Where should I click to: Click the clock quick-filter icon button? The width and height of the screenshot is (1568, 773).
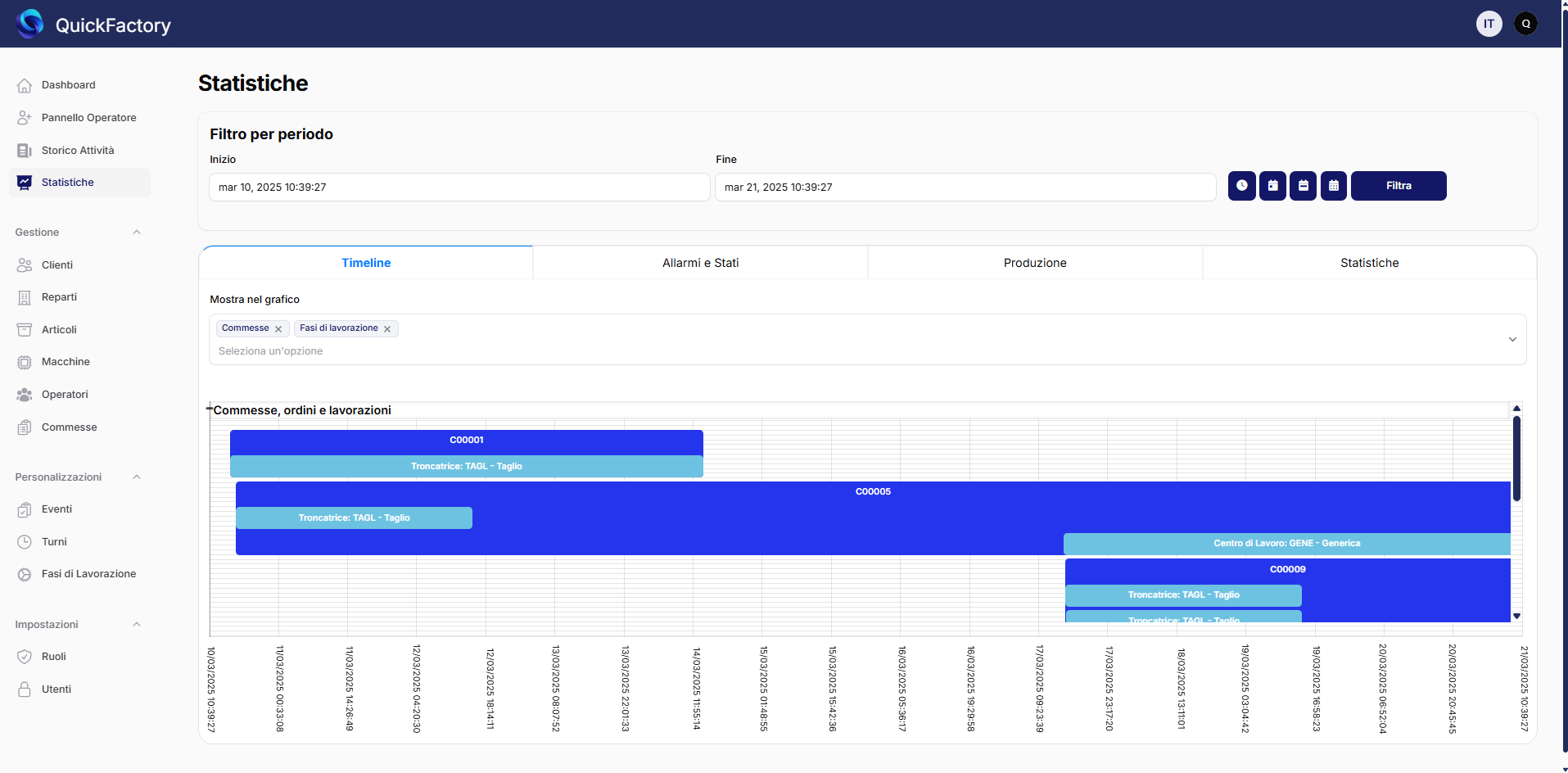pyautogui.click(x=1241, y=186)
